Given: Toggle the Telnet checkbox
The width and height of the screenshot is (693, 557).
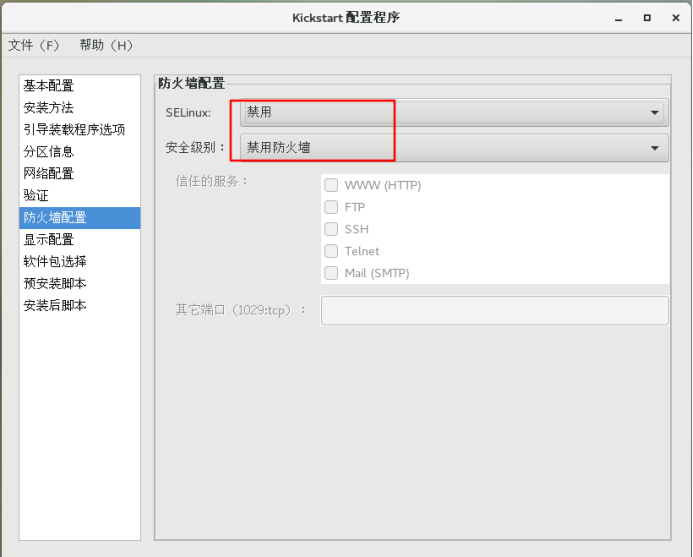Looking at the screenshot, I should coord(331,251).
